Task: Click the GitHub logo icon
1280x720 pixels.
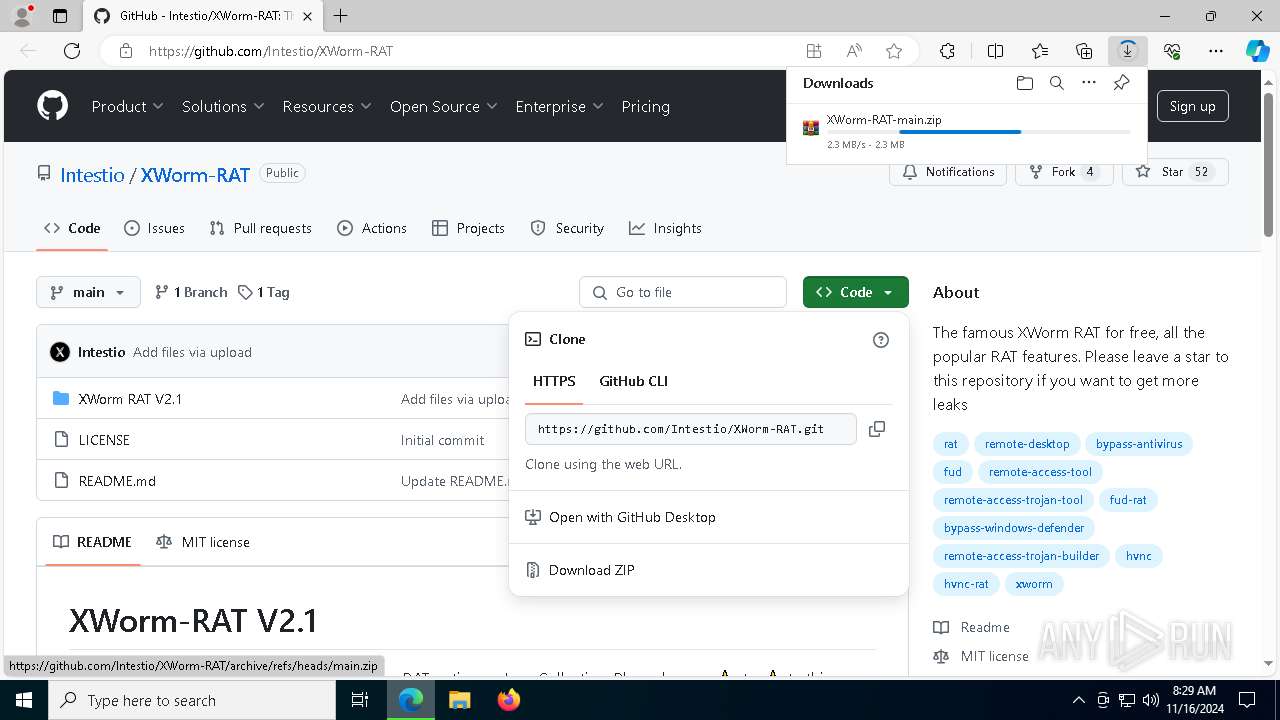Action: coord(53,106)
